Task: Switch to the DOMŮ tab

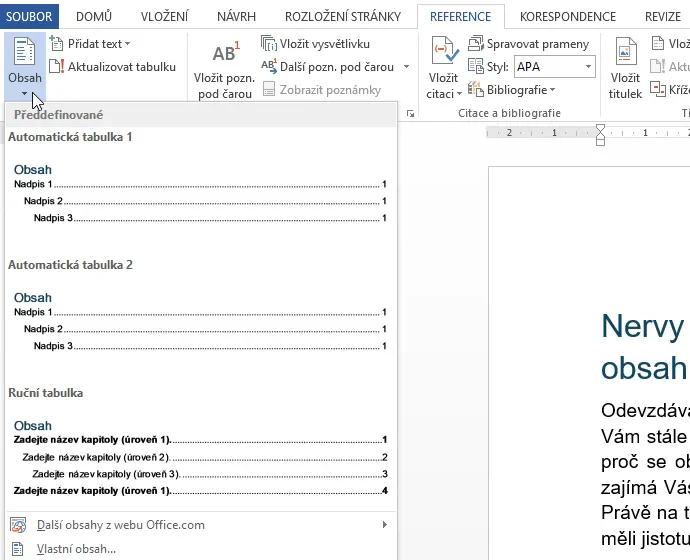Action: [94, 17]
